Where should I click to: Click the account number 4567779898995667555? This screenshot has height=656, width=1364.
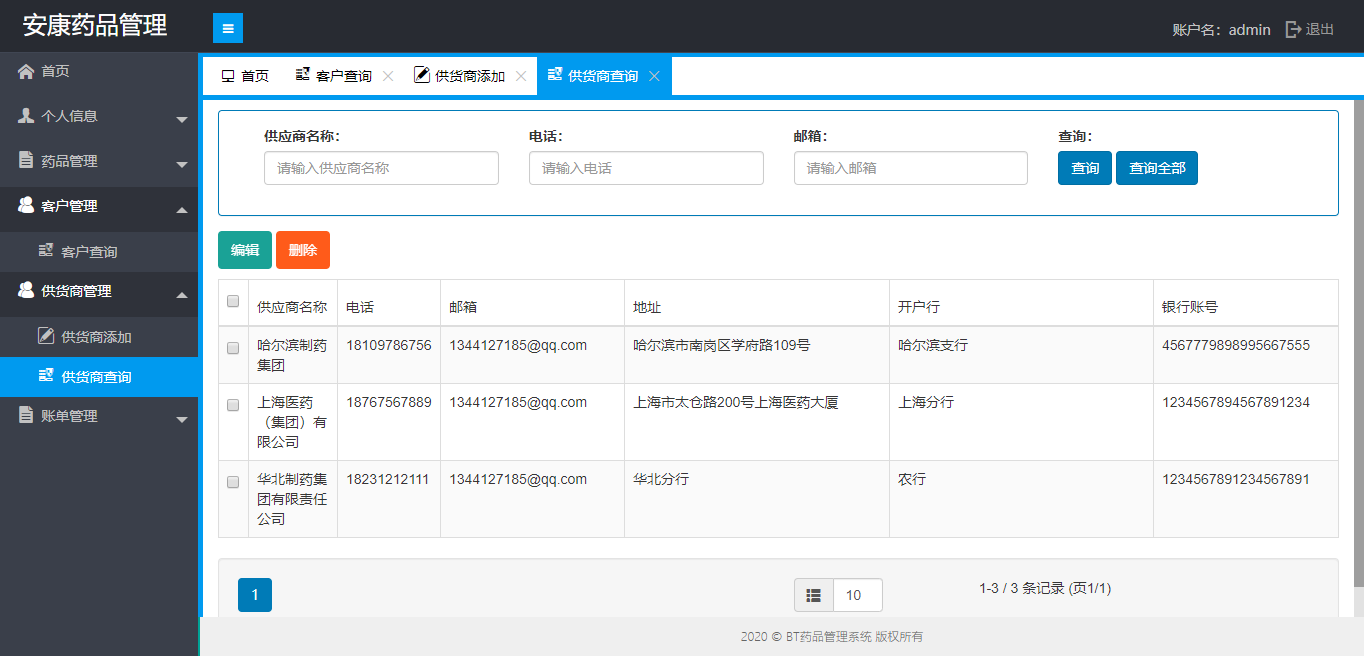[1236, 345]
